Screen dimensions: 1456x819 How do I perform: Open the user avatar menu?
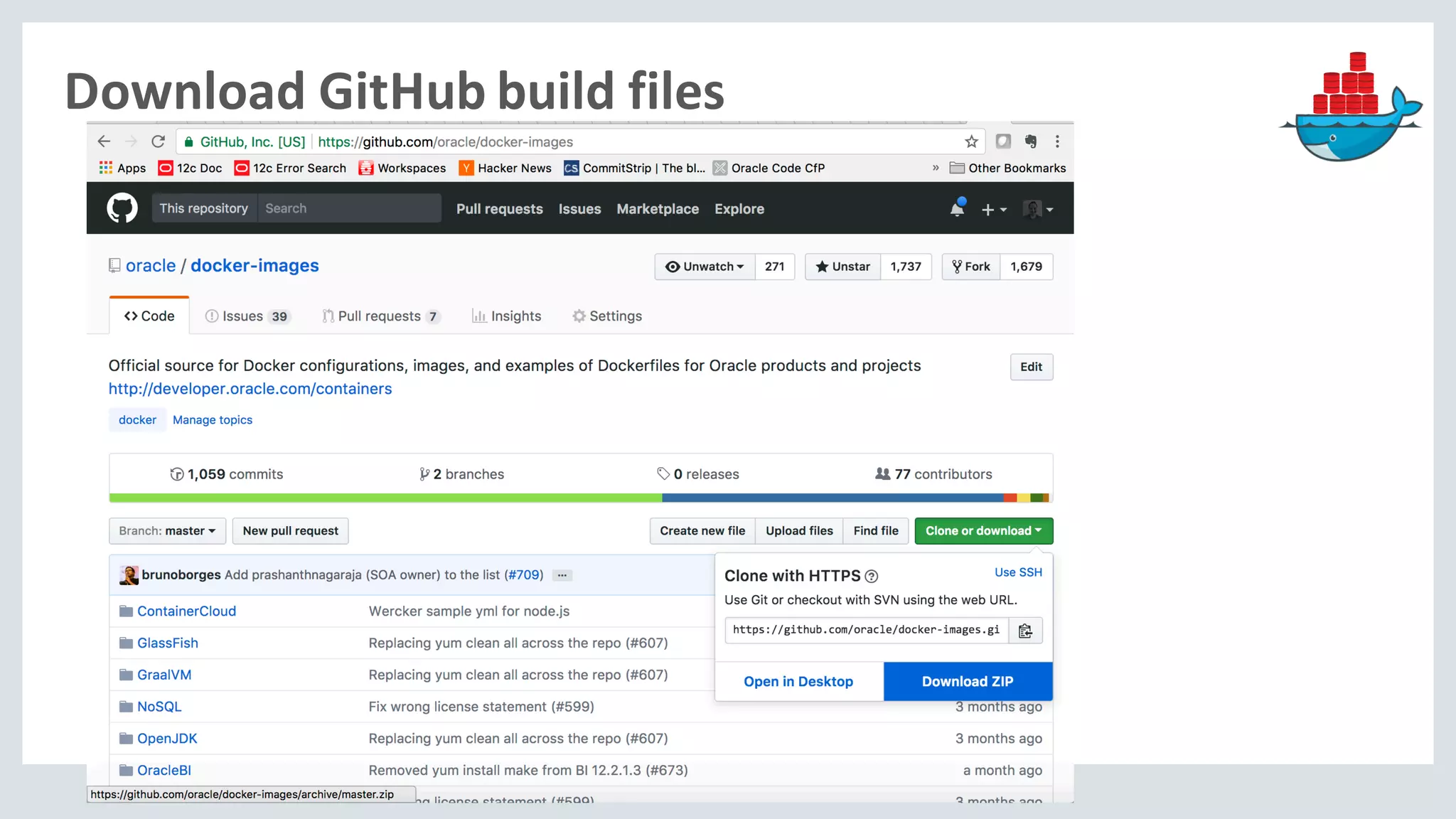click(1038, 209)
